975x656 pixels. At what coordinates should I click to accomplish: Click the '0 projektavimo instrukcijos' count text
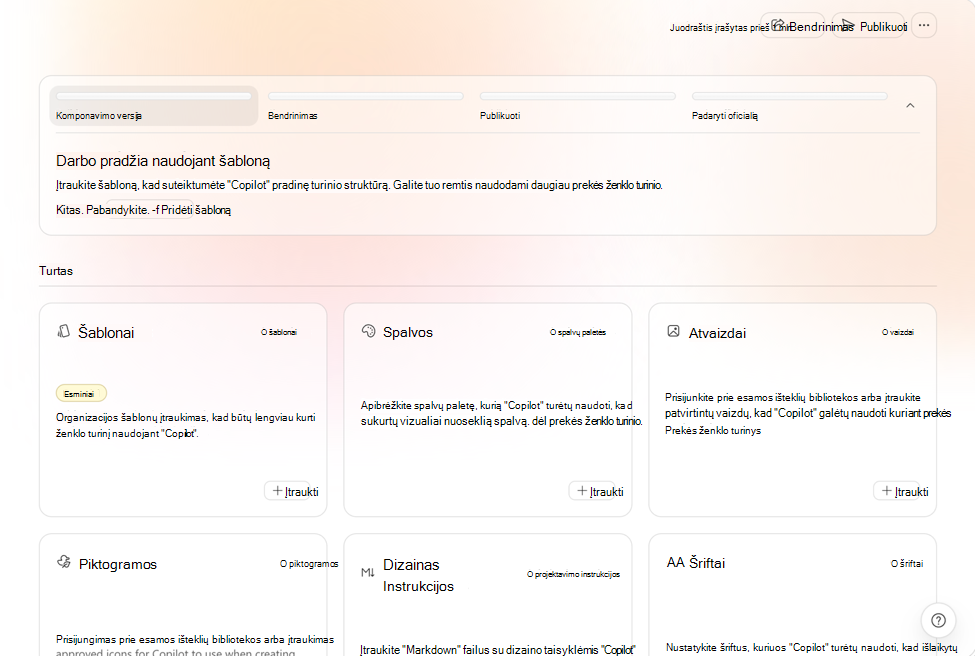[x=573, y=574]
